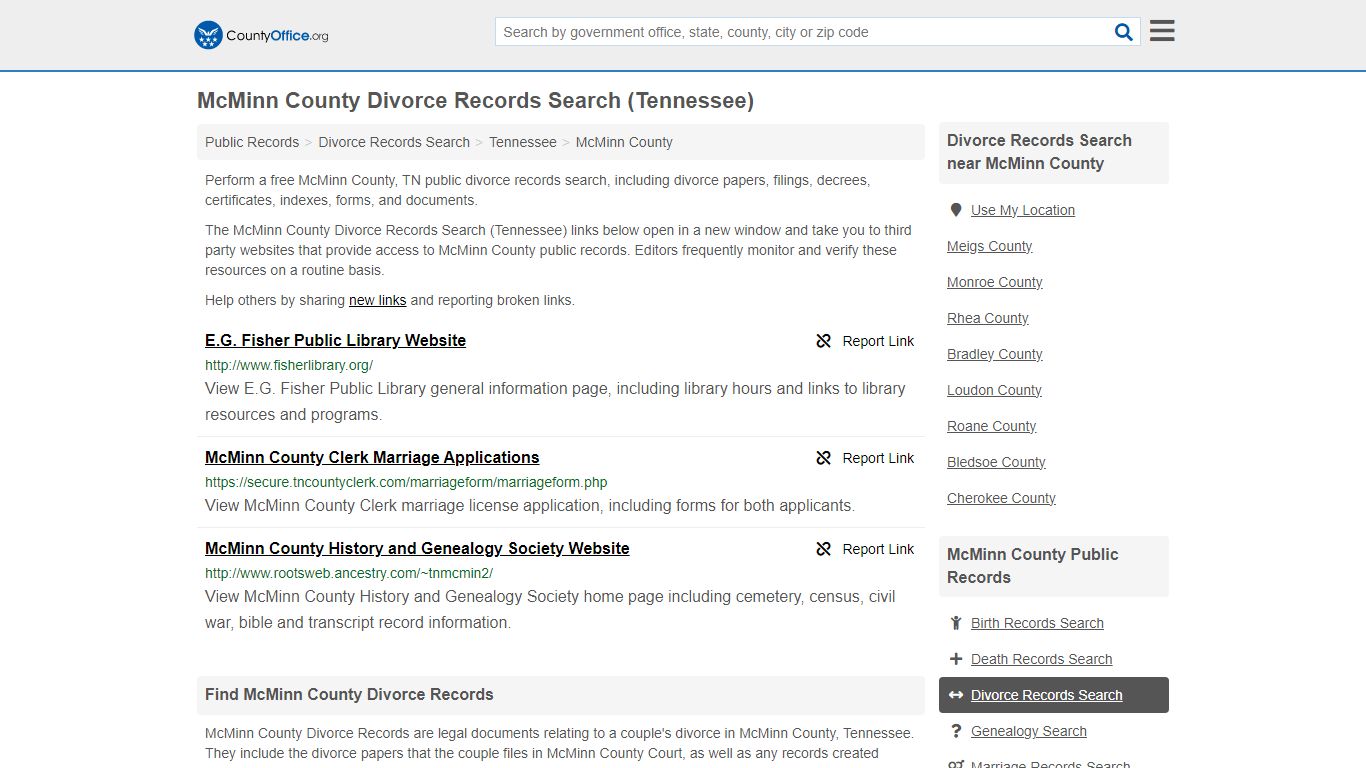
Task: Click broken-link icon for E.G. Fisher Library
Action: 824,341
